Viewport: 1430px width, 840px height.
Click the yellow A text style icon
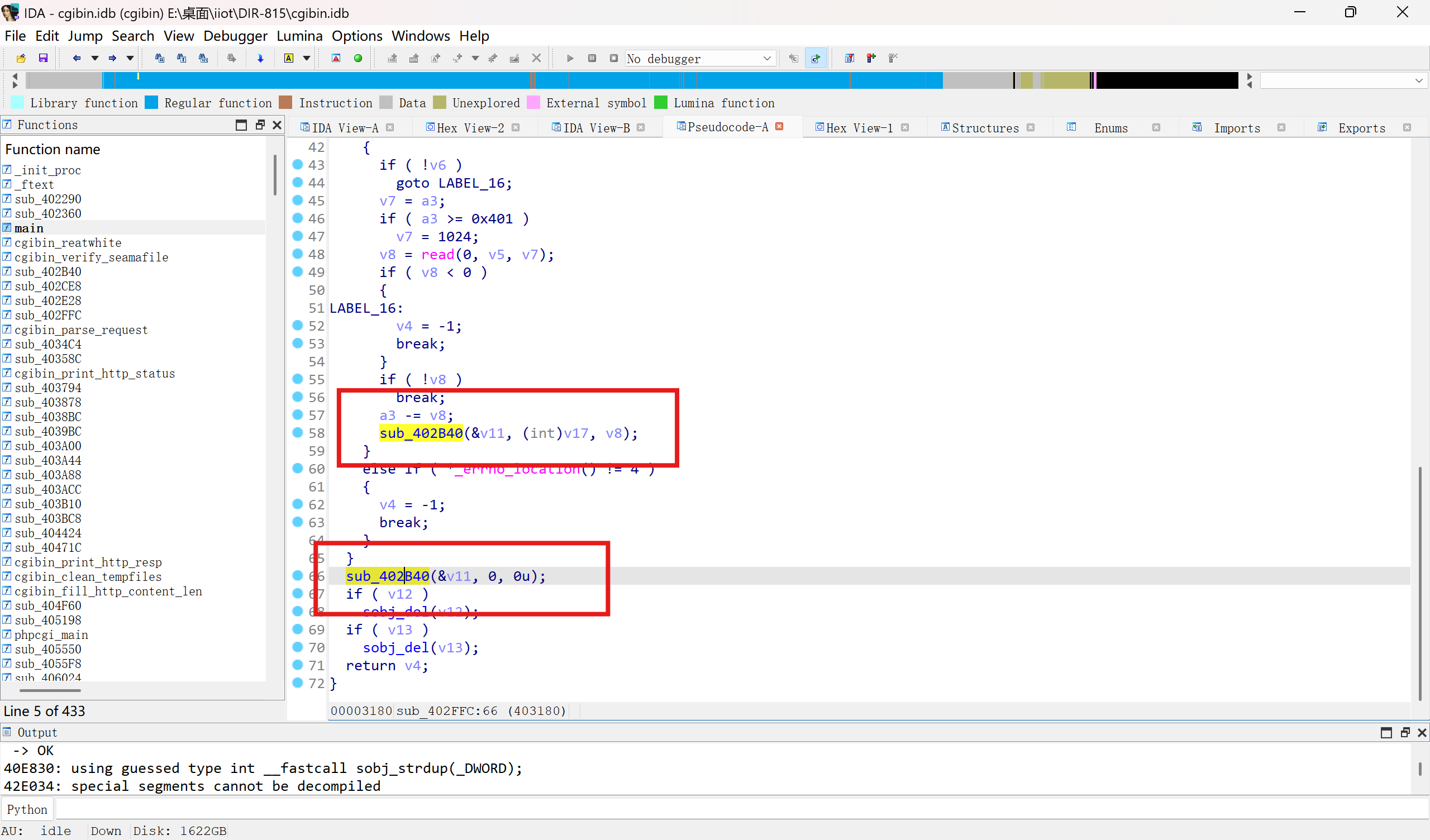pos(289,58)
